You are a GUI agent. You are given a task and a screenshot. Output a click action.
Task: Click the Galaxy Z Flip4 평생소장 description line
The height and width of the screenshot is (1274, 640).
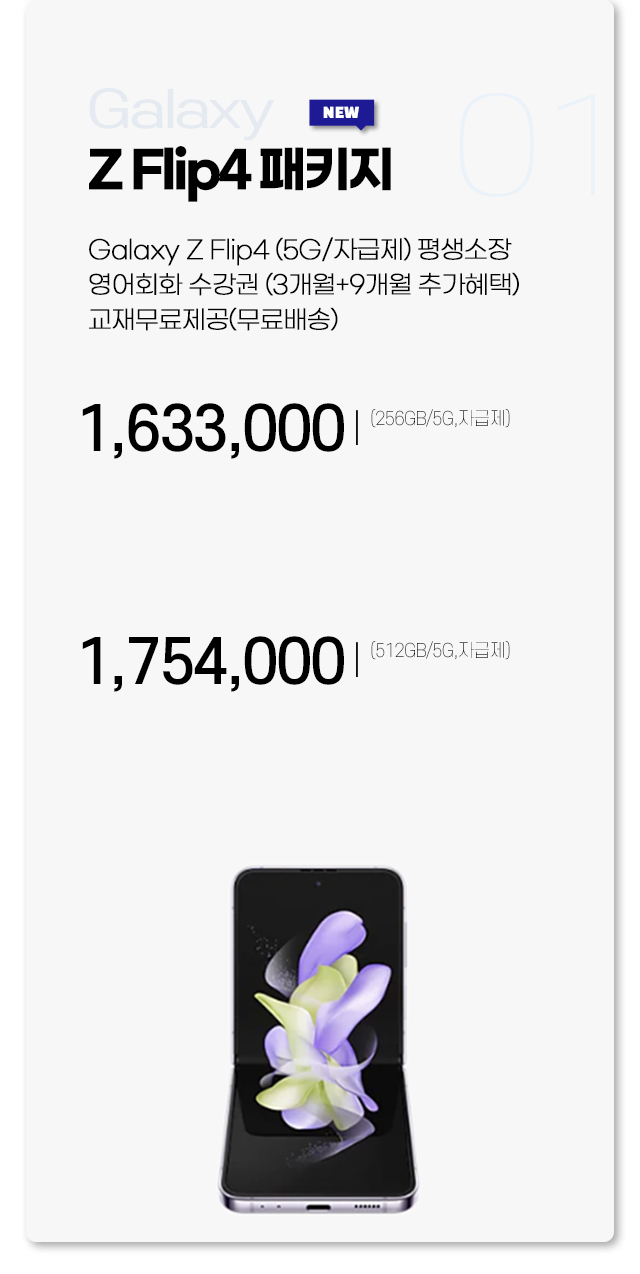pyautogui.click(x=300, y=248)
